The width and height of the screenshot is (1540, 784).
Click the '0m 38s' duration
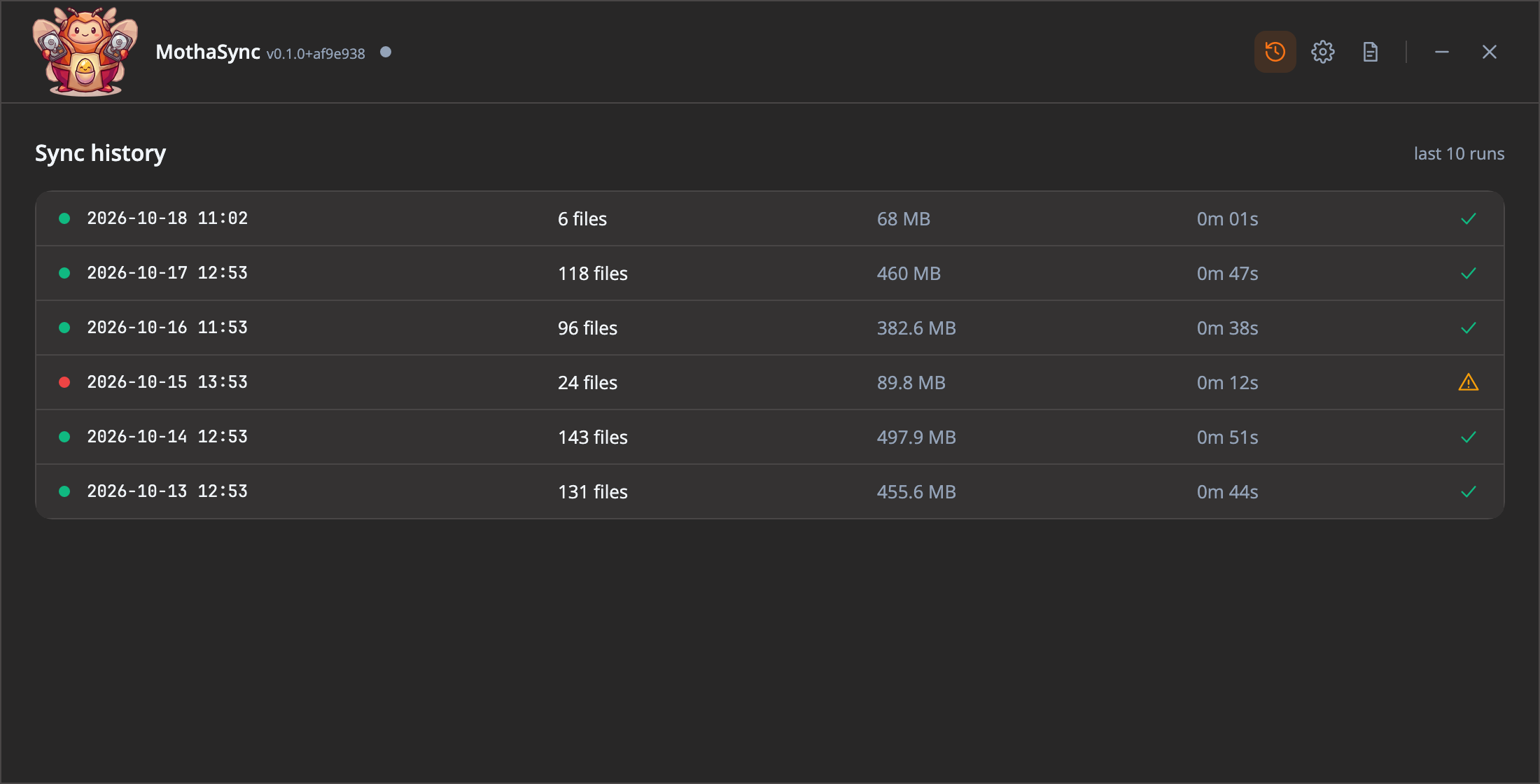click(1227, 328)
